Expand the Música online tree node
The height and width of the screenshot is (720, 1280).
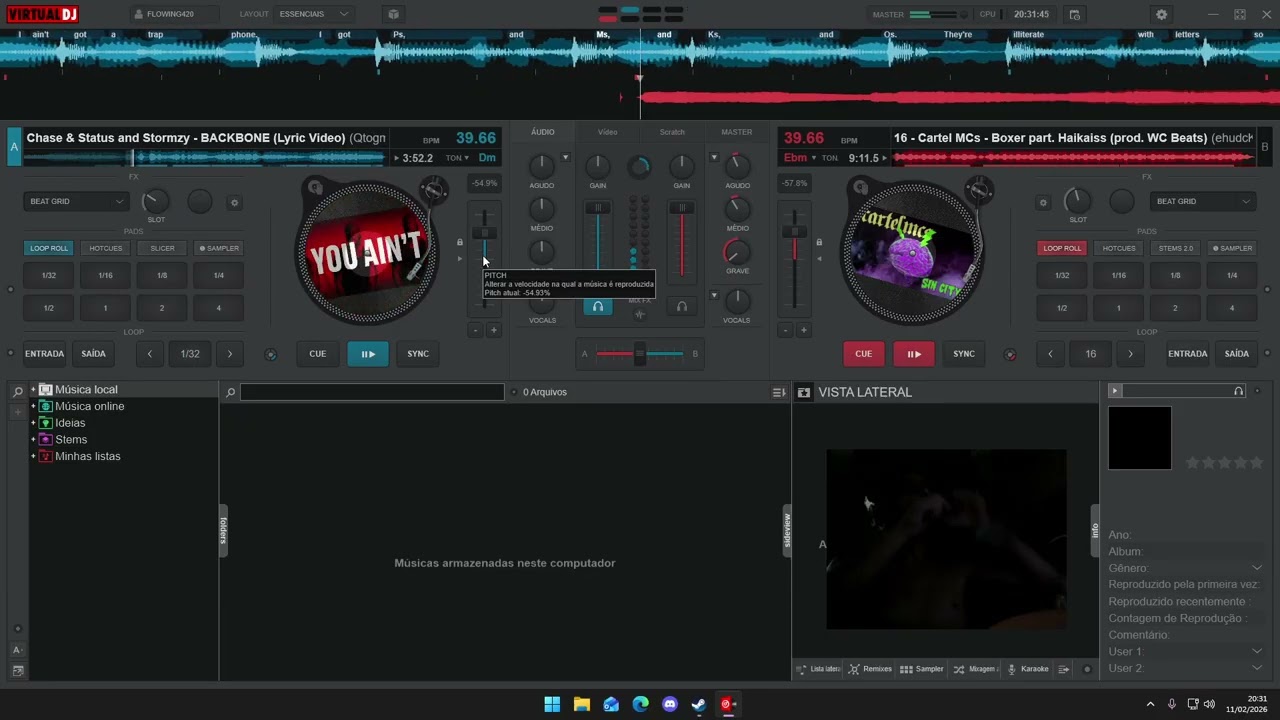pos(33,407)
